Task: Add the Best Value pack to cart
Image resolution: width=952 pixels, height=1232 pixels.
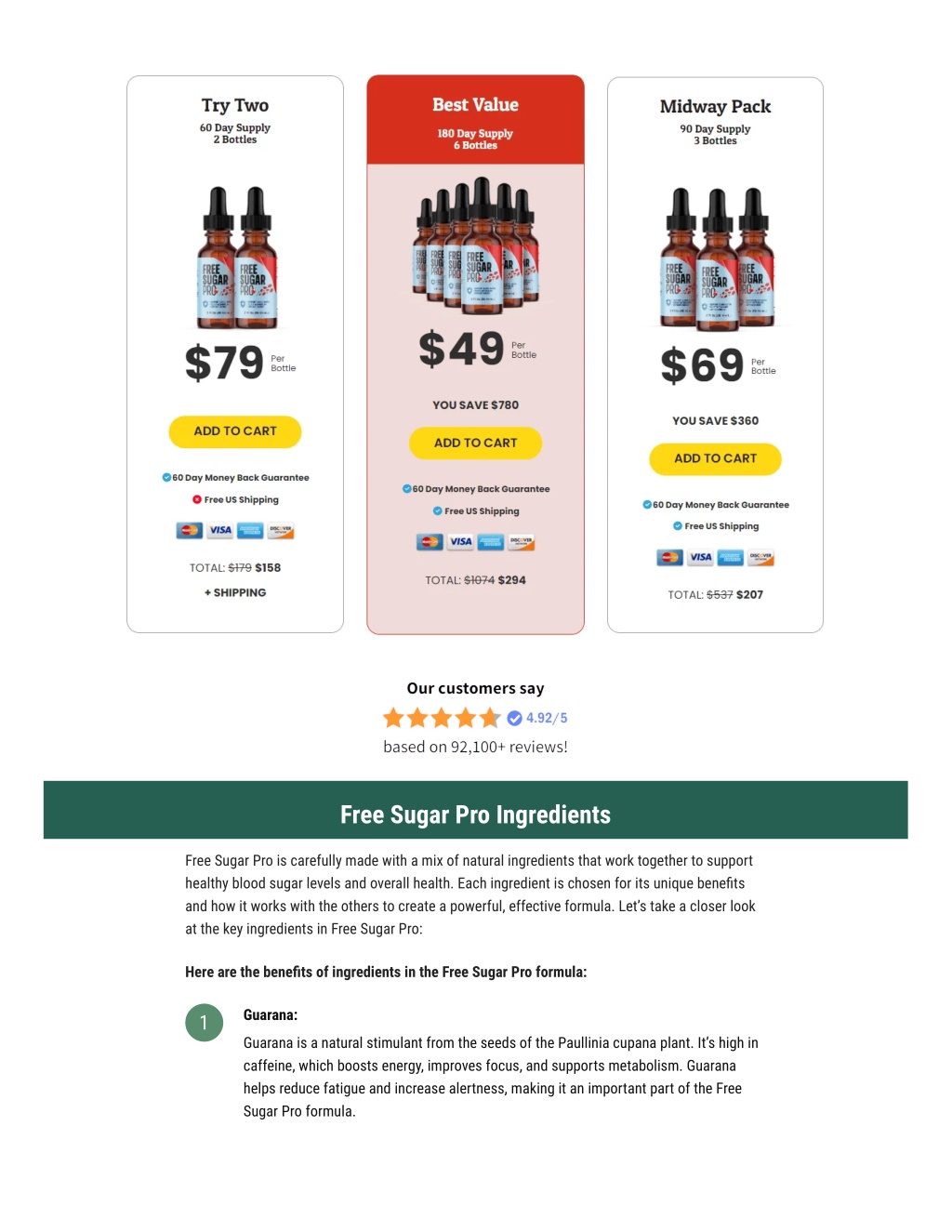Action: pyautogui.click(x=475, y=443)
